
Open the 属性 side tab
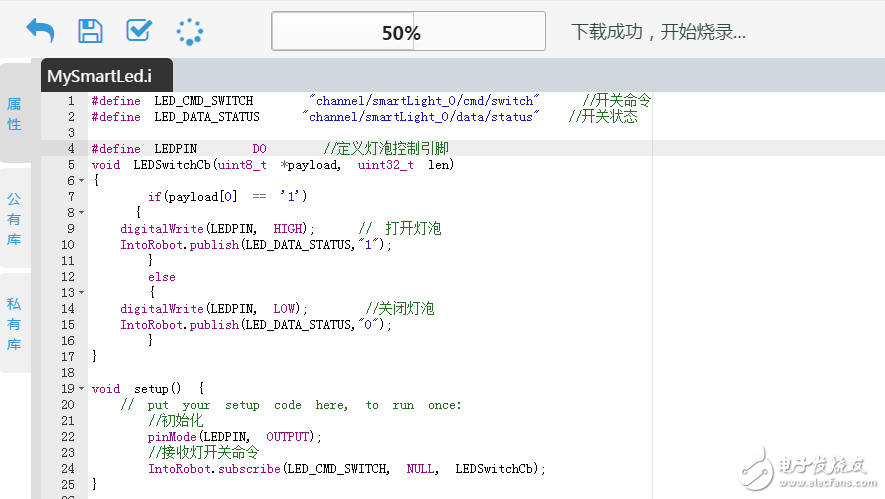pyautogui.click(x=14, y=114)
